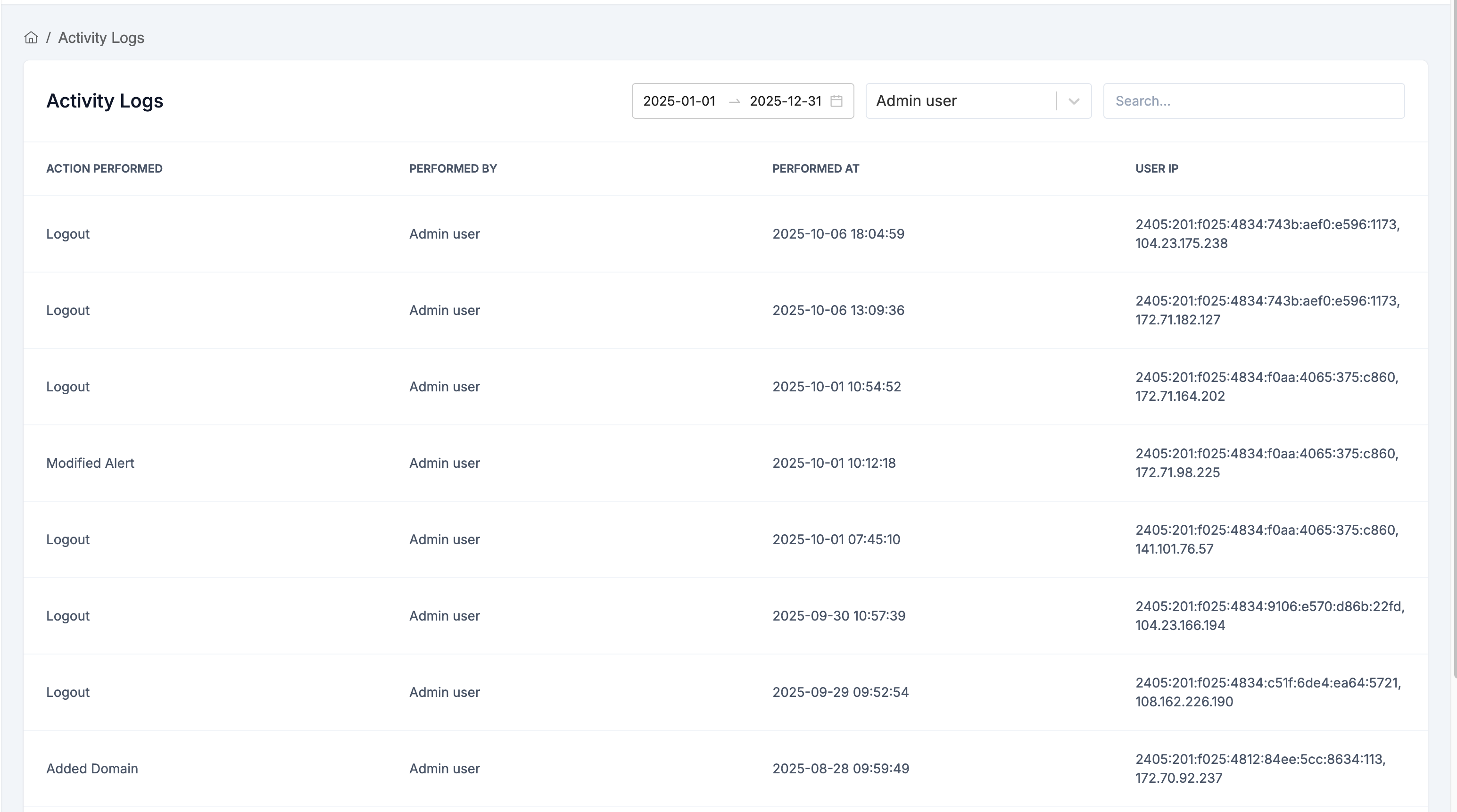Open the calendar icon in date range picker
1457x812 pixels.
(x=837, y=101)
